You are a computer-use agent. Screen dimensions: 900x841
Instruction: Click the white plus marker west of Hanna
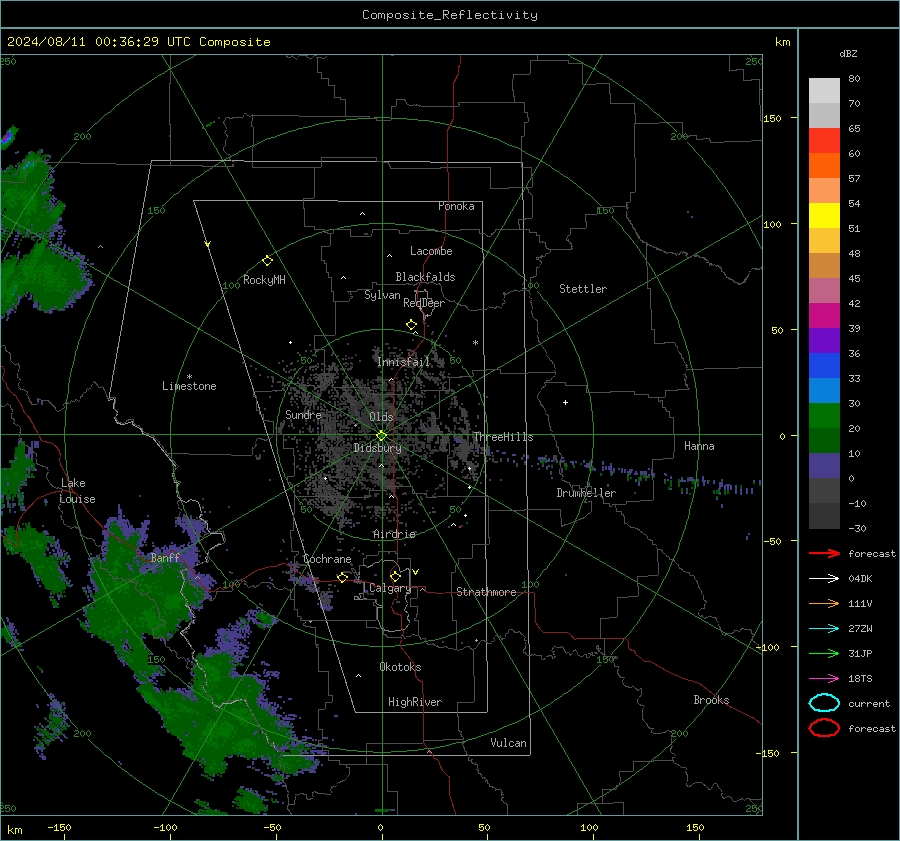(x=565, y=402)
